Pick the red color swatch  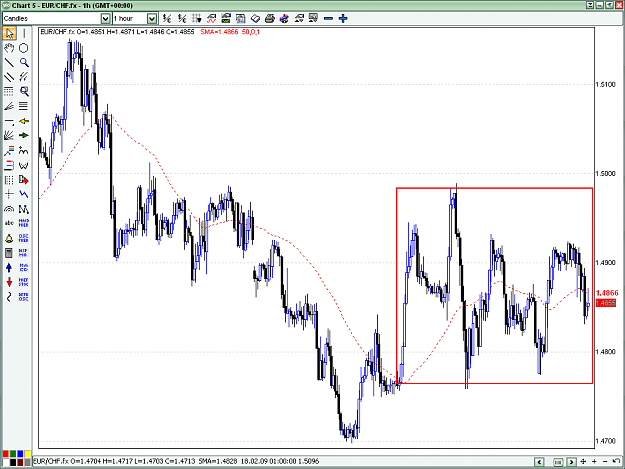pyautogui.click(x=6, y=454)
